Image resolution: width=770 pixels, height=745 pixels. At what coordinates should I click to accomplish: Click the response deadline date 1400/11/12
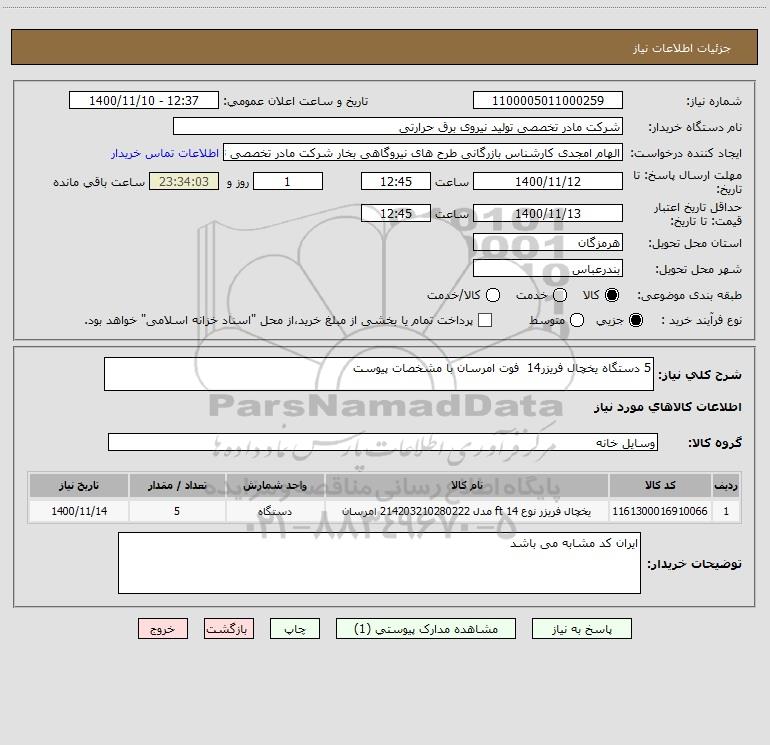coord(548,181)
